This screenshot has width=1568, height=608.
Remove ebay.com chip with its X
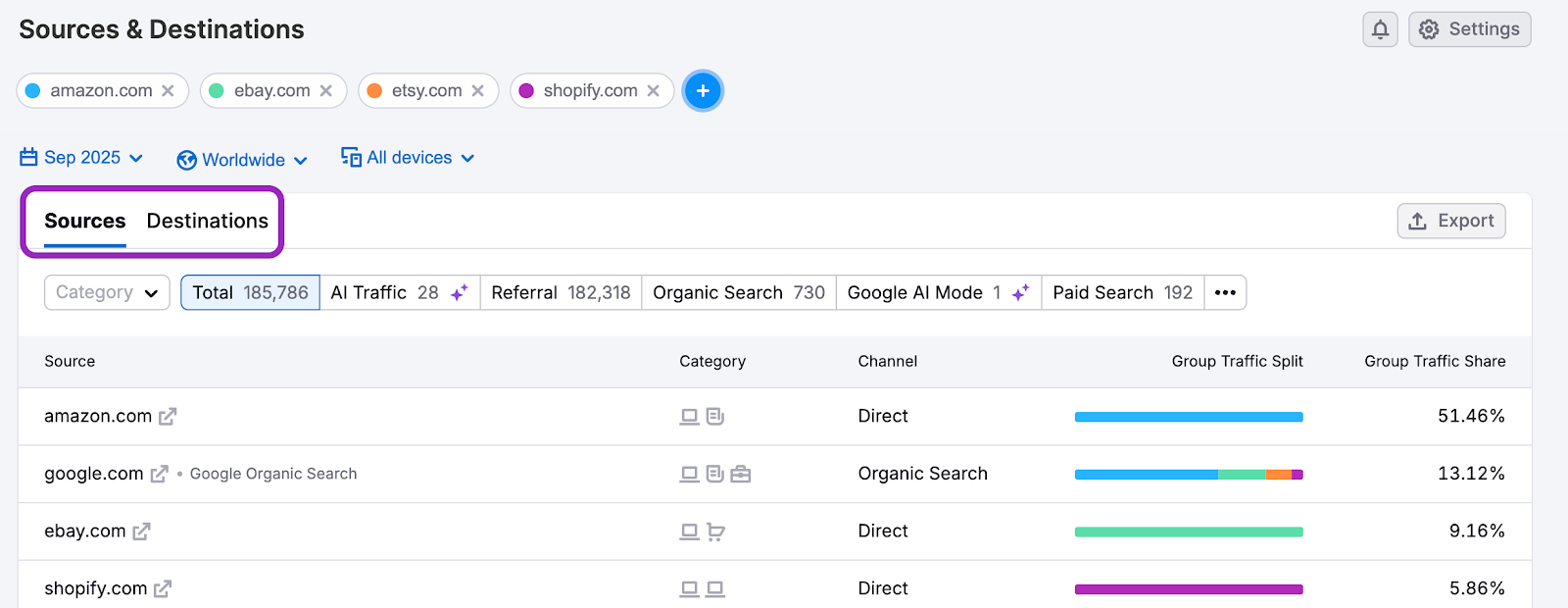[x=326, y=90]
